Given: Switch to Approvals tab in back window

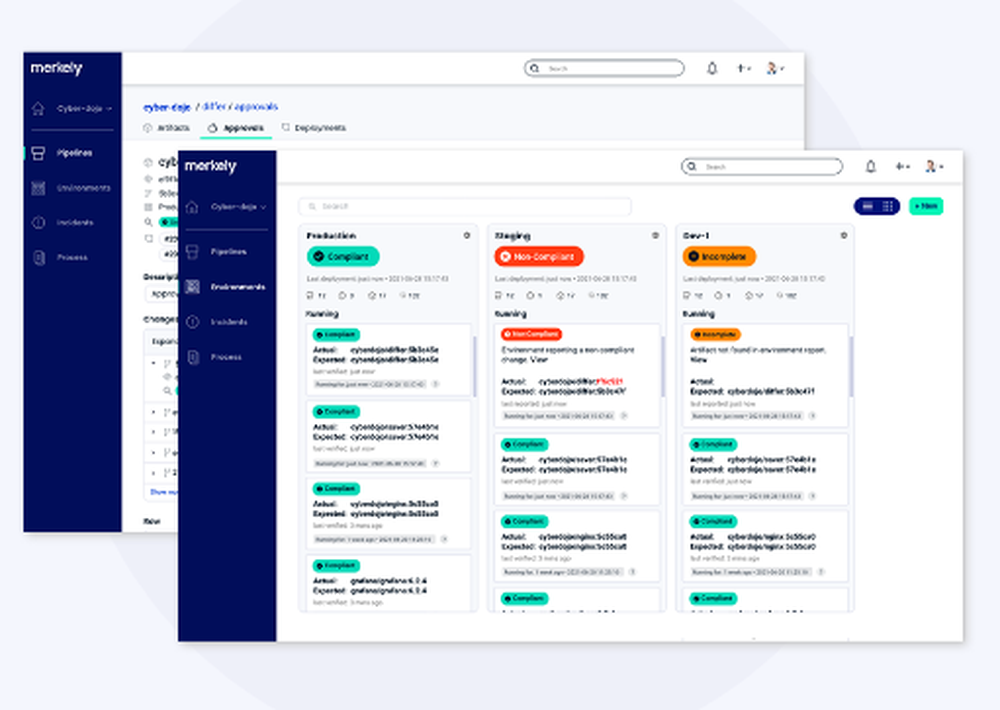Looking at the screenshot, I should coord(236,128).
